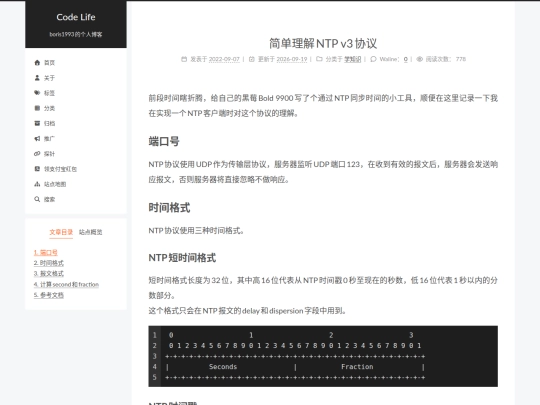
Task: Click the NTP 短时间格式 subheading
Action: pos(182,258)
